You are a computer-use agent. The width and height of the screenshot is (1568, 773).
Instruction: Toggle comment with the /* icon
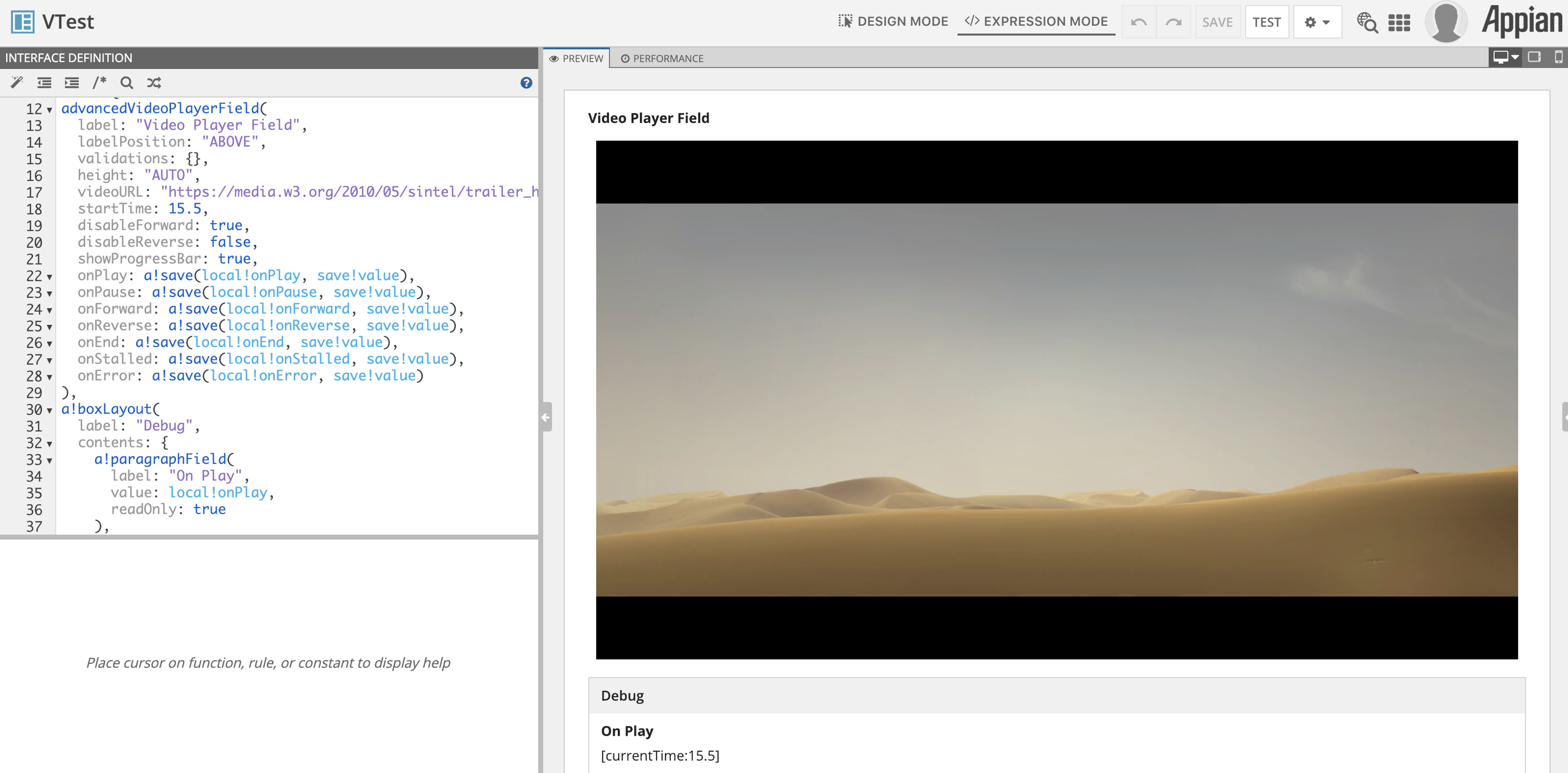(x=99, y=82)
